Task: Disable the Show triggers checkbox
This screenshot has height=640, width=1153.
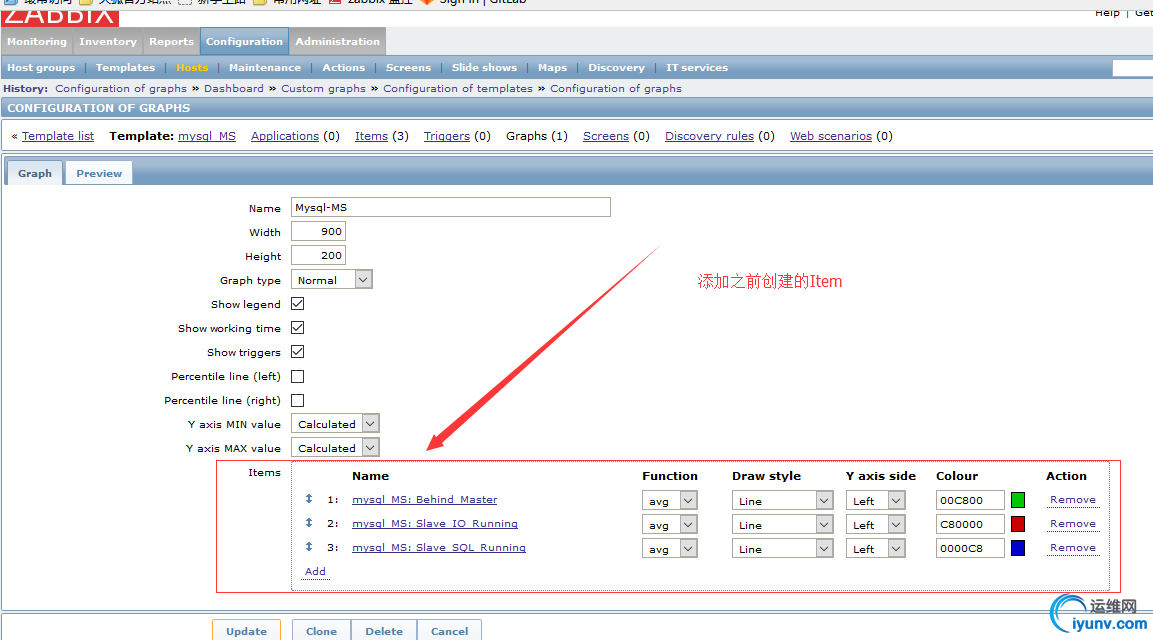Action: (x=298, y=352)
